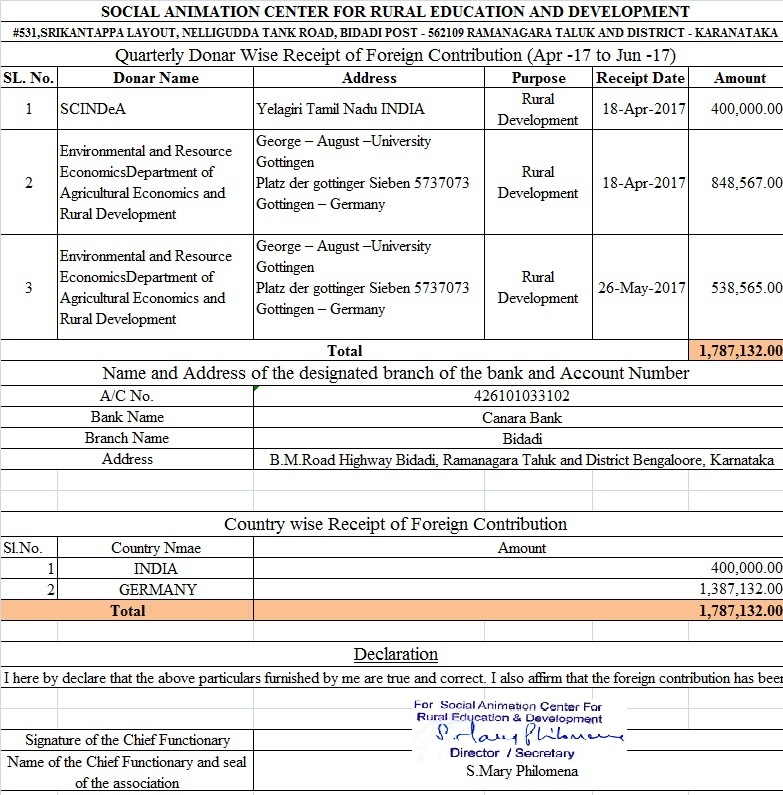Click the orange donor total 1,787,132.00 cell
The width and height of the screenshot is (783, 795).
[735, 351]
